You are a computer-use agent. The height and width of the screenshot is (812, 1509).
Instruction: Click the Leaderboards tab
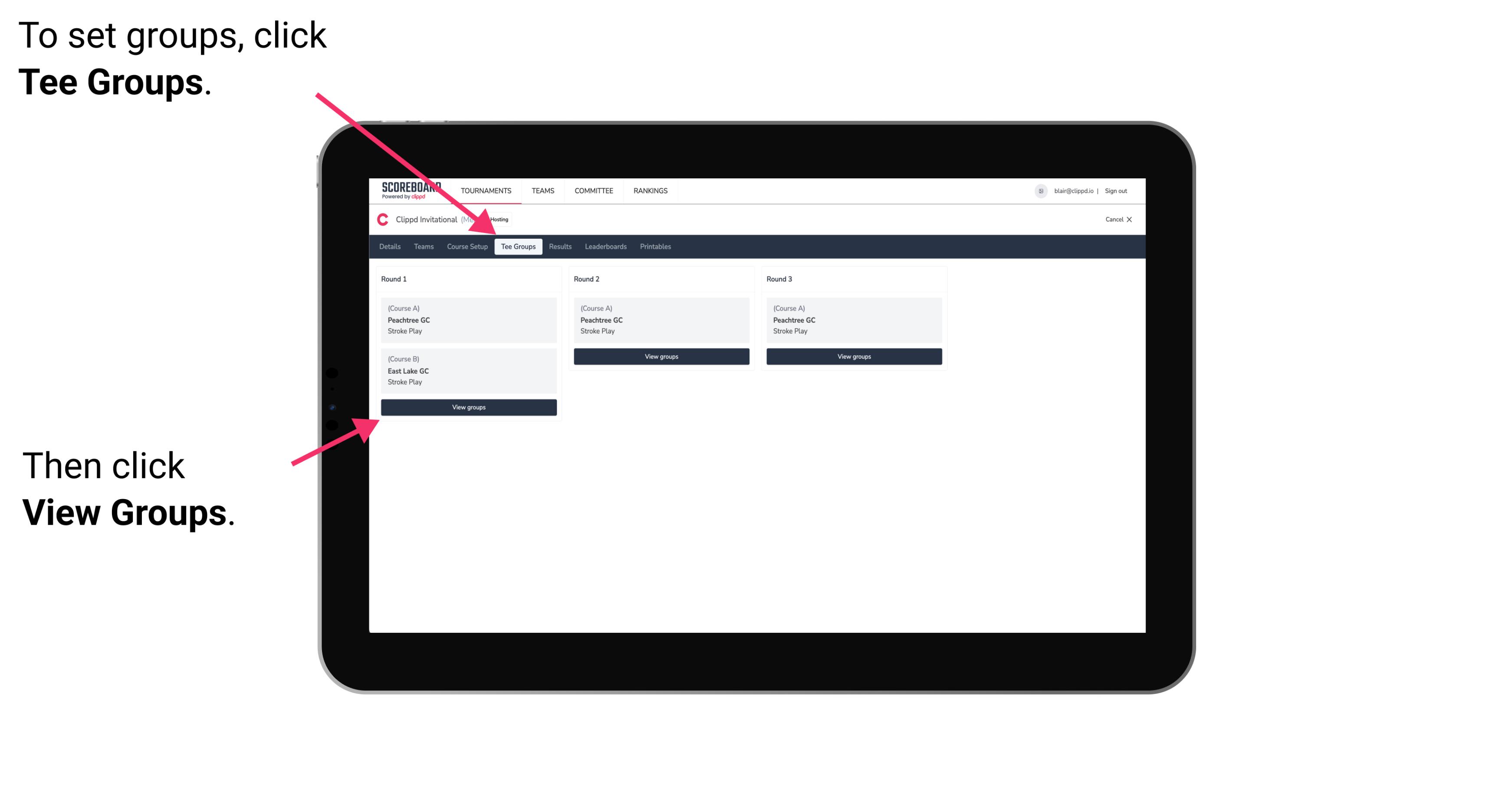[x=604, y=246]
